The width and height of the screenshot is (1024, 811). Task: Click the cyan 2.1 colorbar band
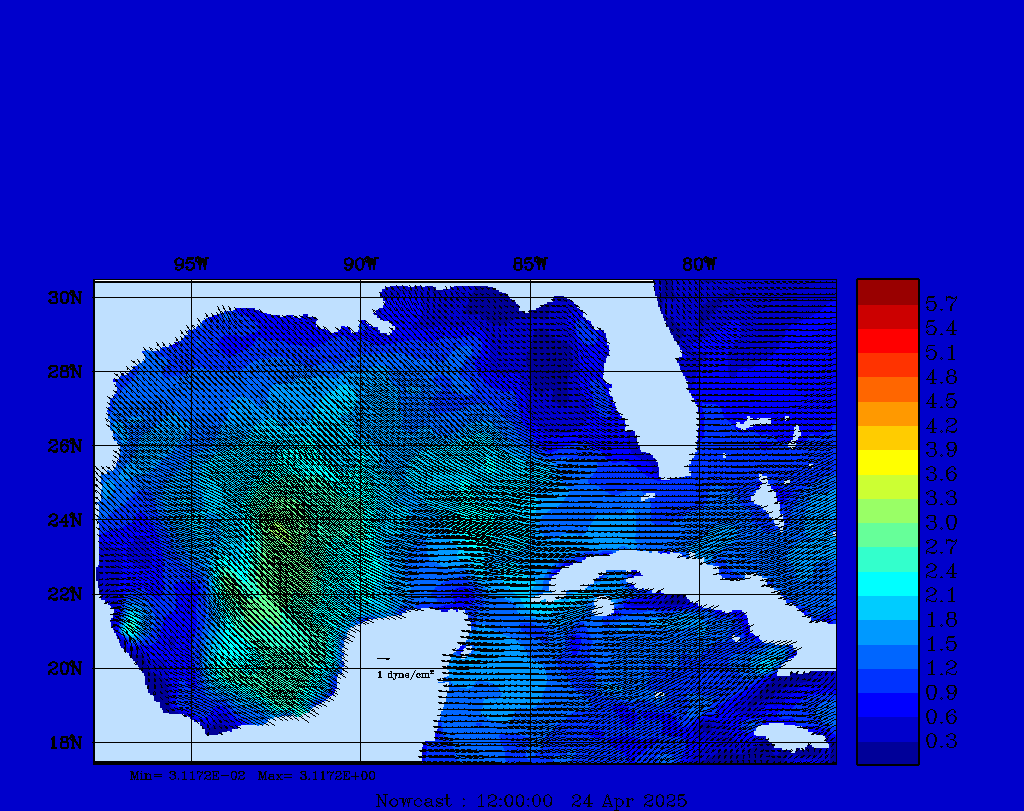887,583
